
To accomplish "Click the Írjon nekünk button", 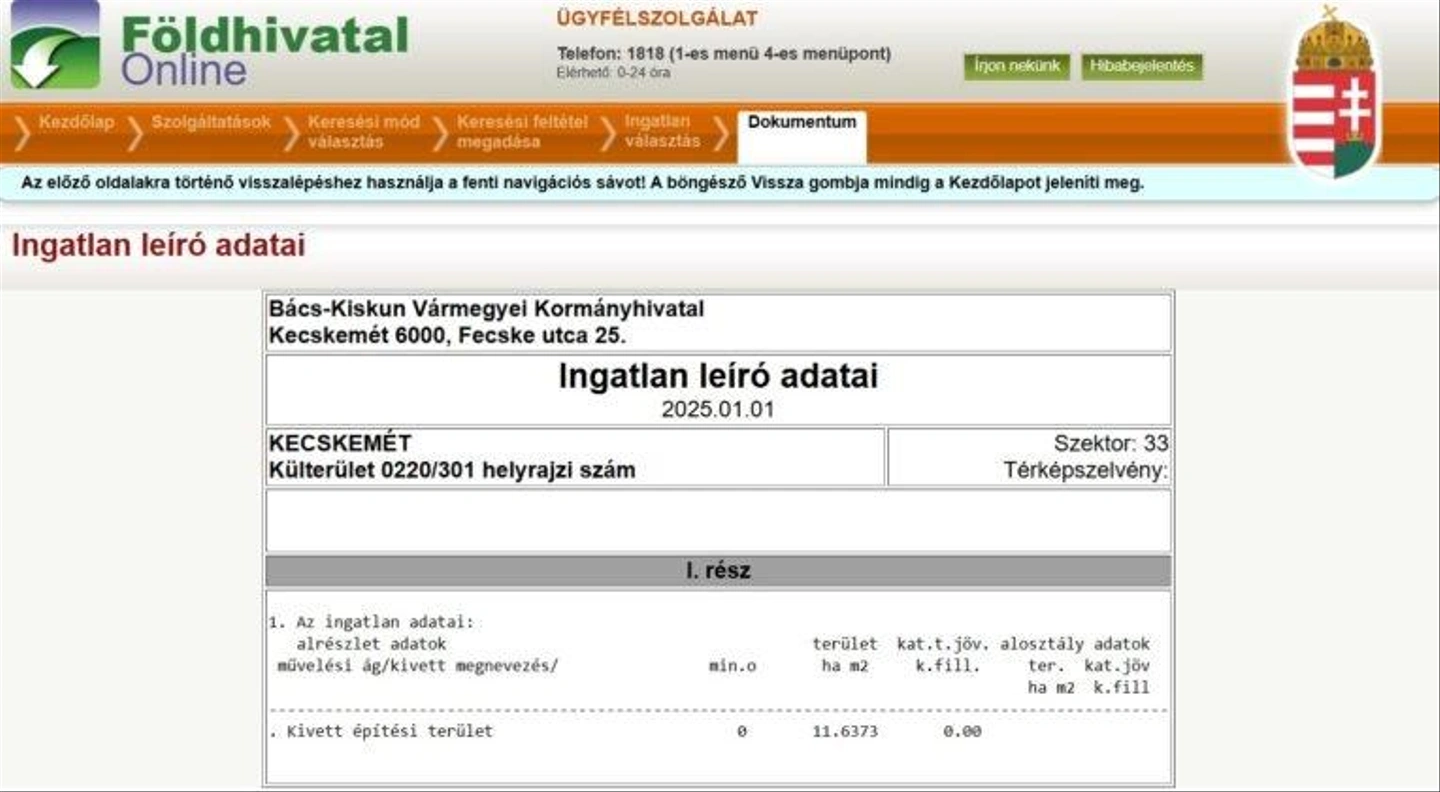I will 1016,66.
